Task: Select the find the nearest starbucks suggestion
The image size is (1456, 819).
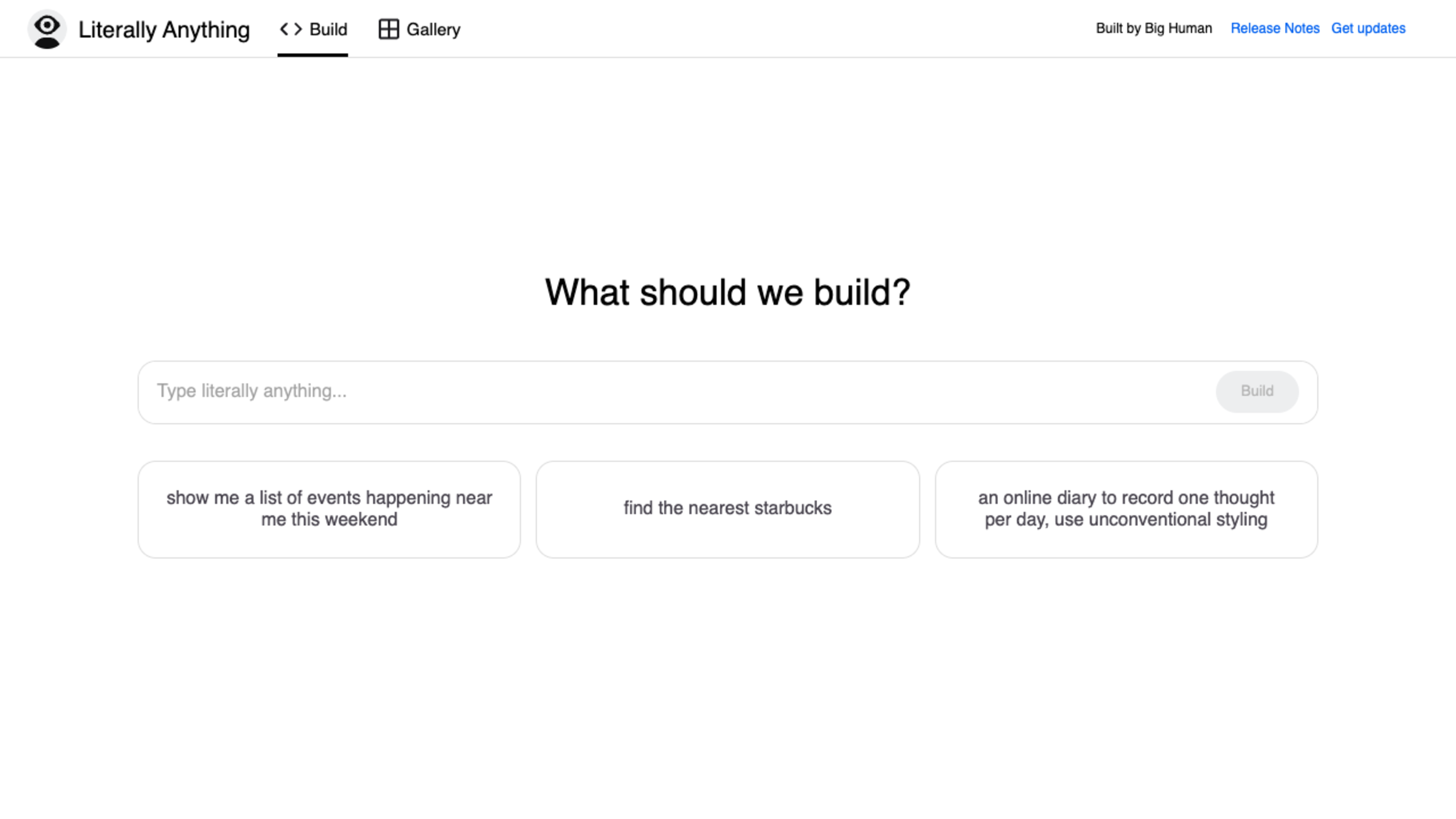Action: 728,509
